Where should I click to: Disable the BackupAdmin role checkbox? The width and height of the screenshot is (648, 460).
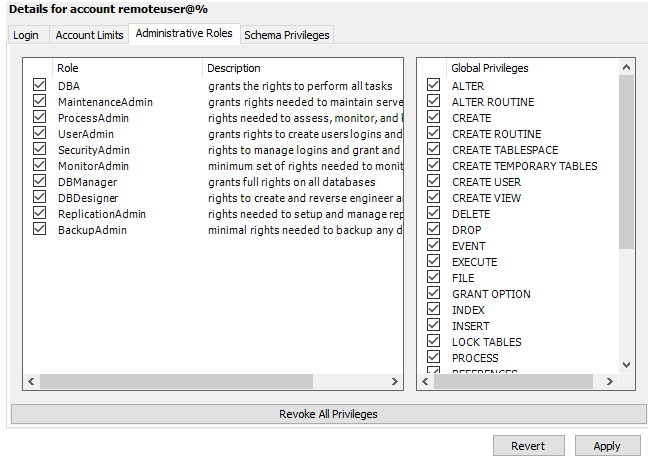click(x=39, y=230)
